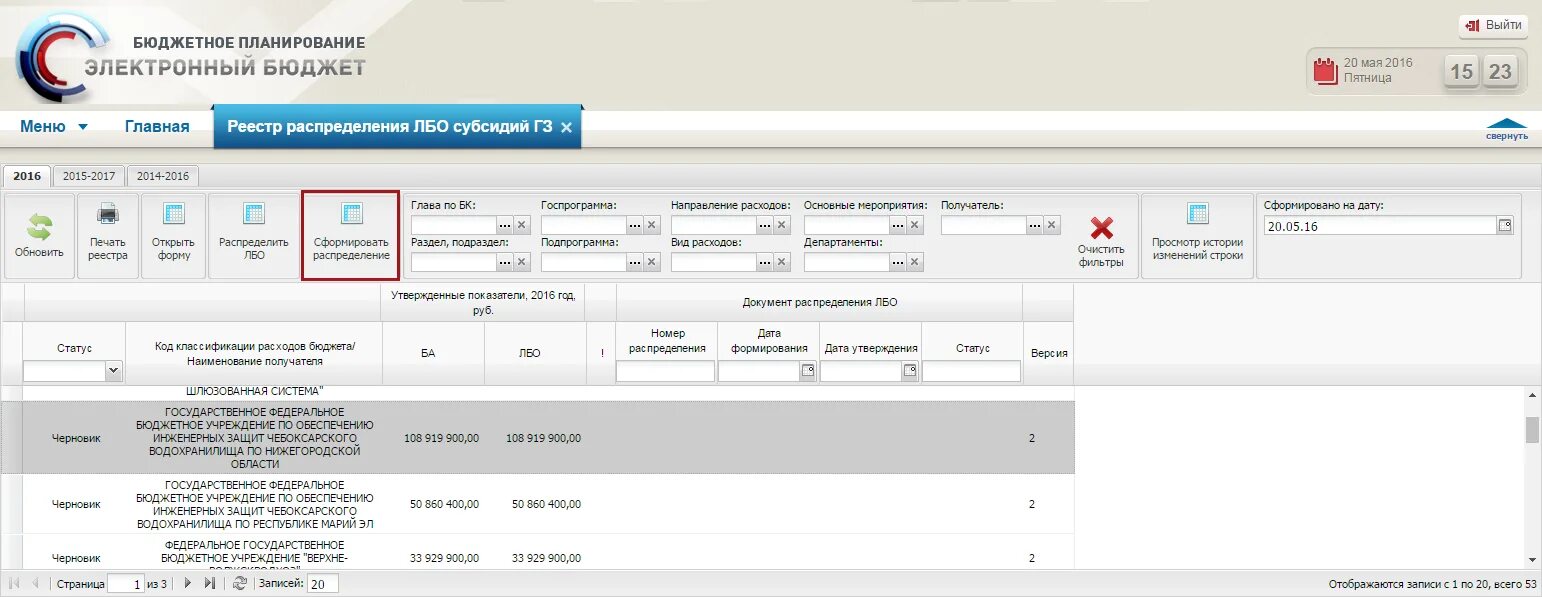Open lookup dots for Основные мероприятия
Screen dimensions: 1542x597
(x=898, y=225)
